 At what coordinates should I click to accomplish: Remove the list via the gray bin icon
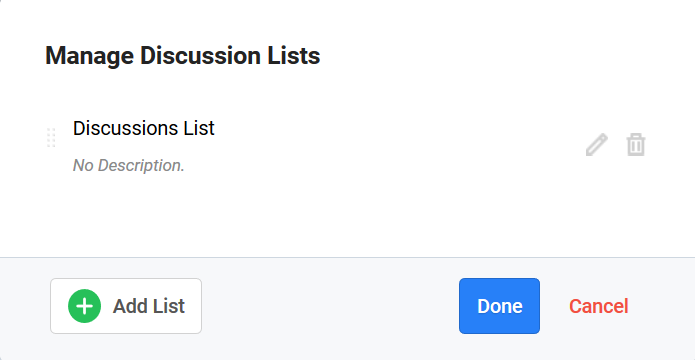(636, 145)
